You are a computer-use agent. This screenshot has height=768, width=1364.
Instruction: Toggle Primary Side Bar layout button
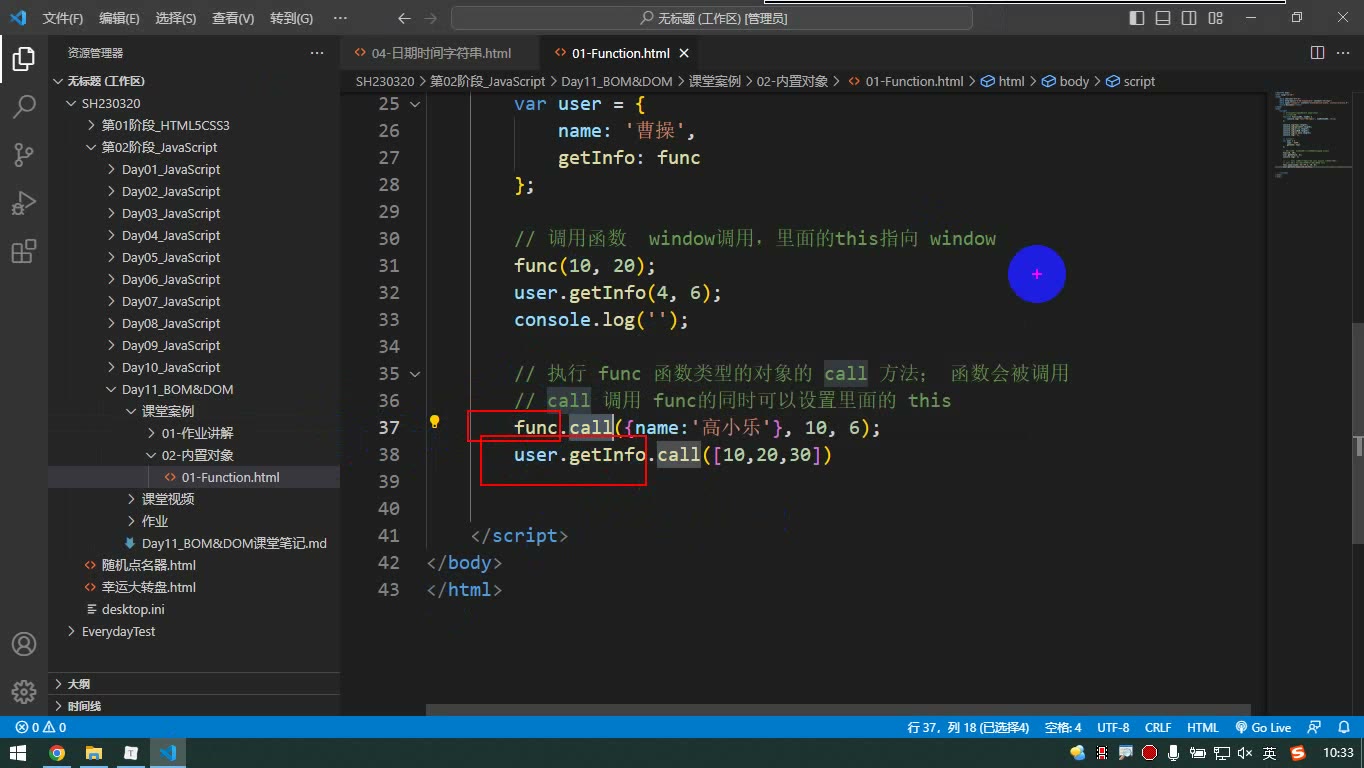click(x=1137, y=18)
